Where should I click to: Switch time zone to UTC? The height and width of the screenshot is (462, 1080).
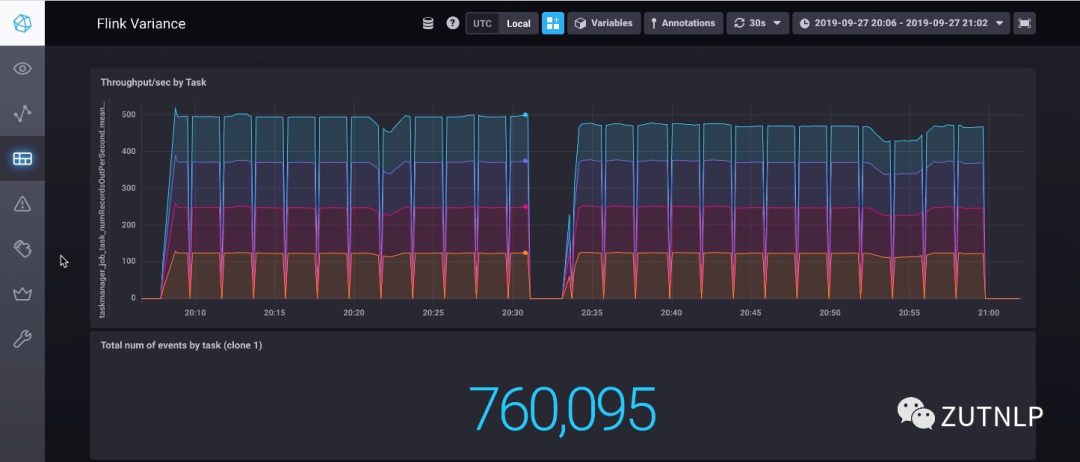click(482, 23)
